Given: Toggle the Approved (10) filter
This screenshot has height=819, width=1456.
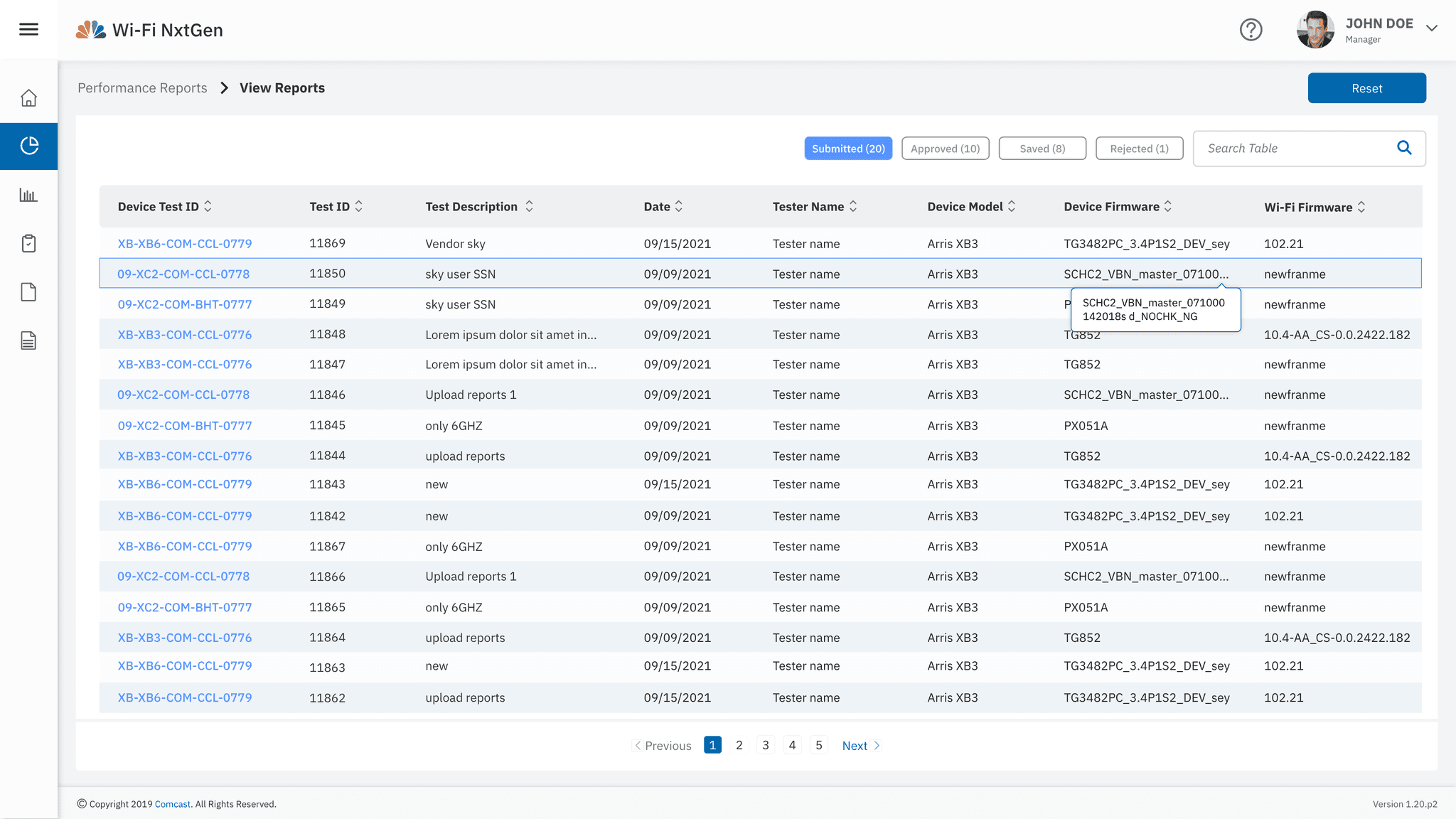Looking at the screenshot, I should click(x=945, y=149).
